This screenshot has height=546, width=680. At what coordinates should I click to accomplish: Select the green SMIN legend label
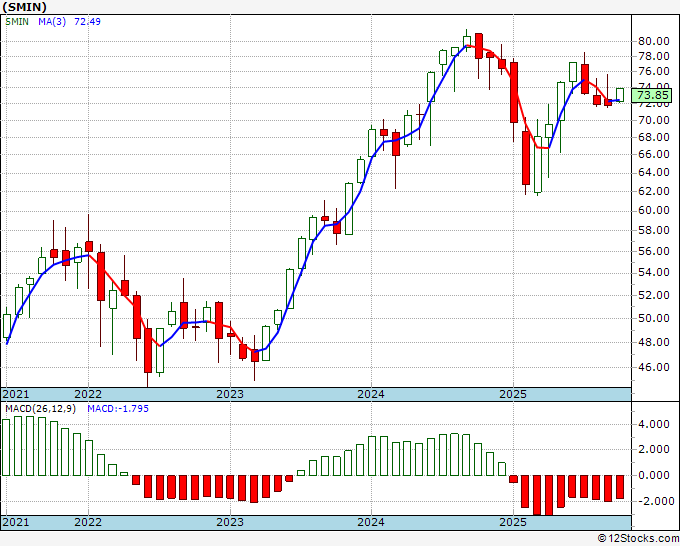(17, 21)
